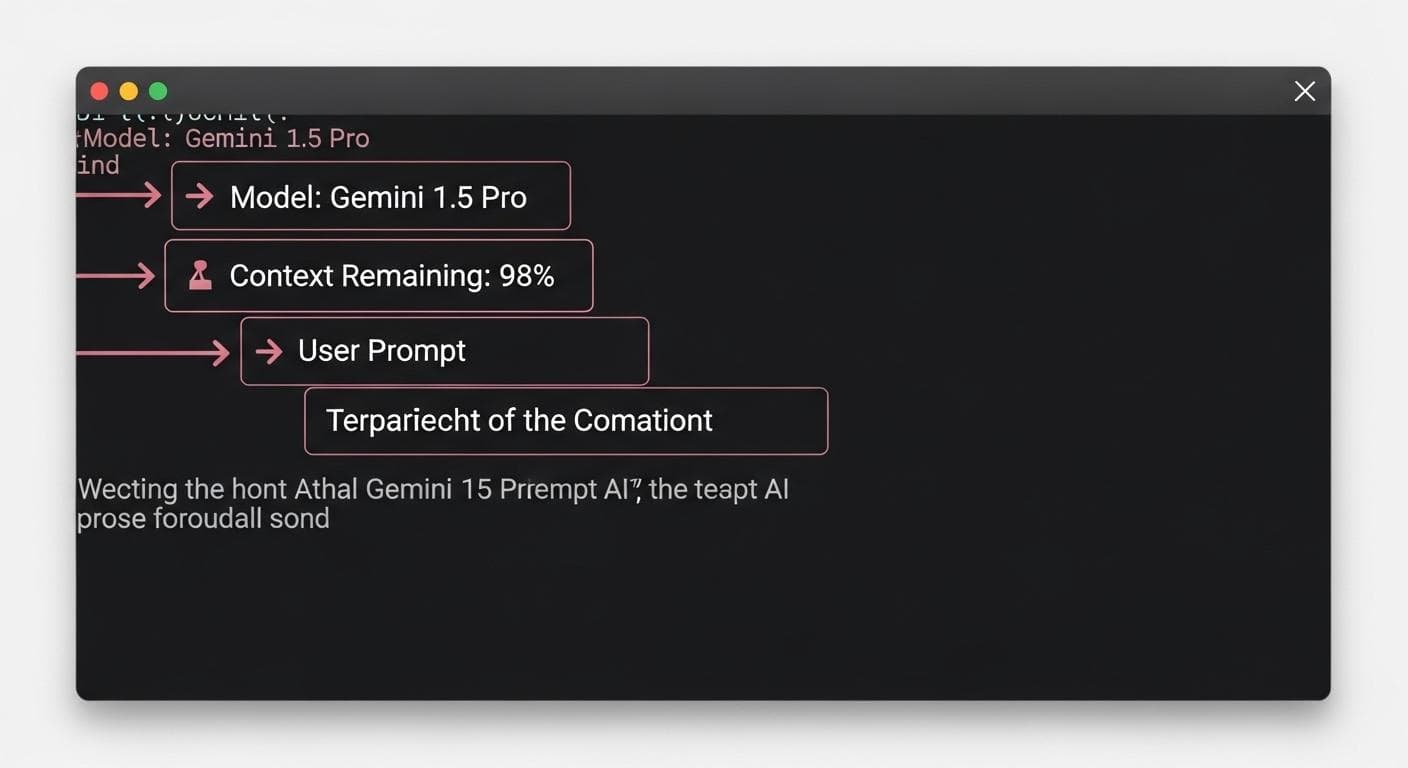
Task: Click the green maximize traffic light
Action: (158, 90)
